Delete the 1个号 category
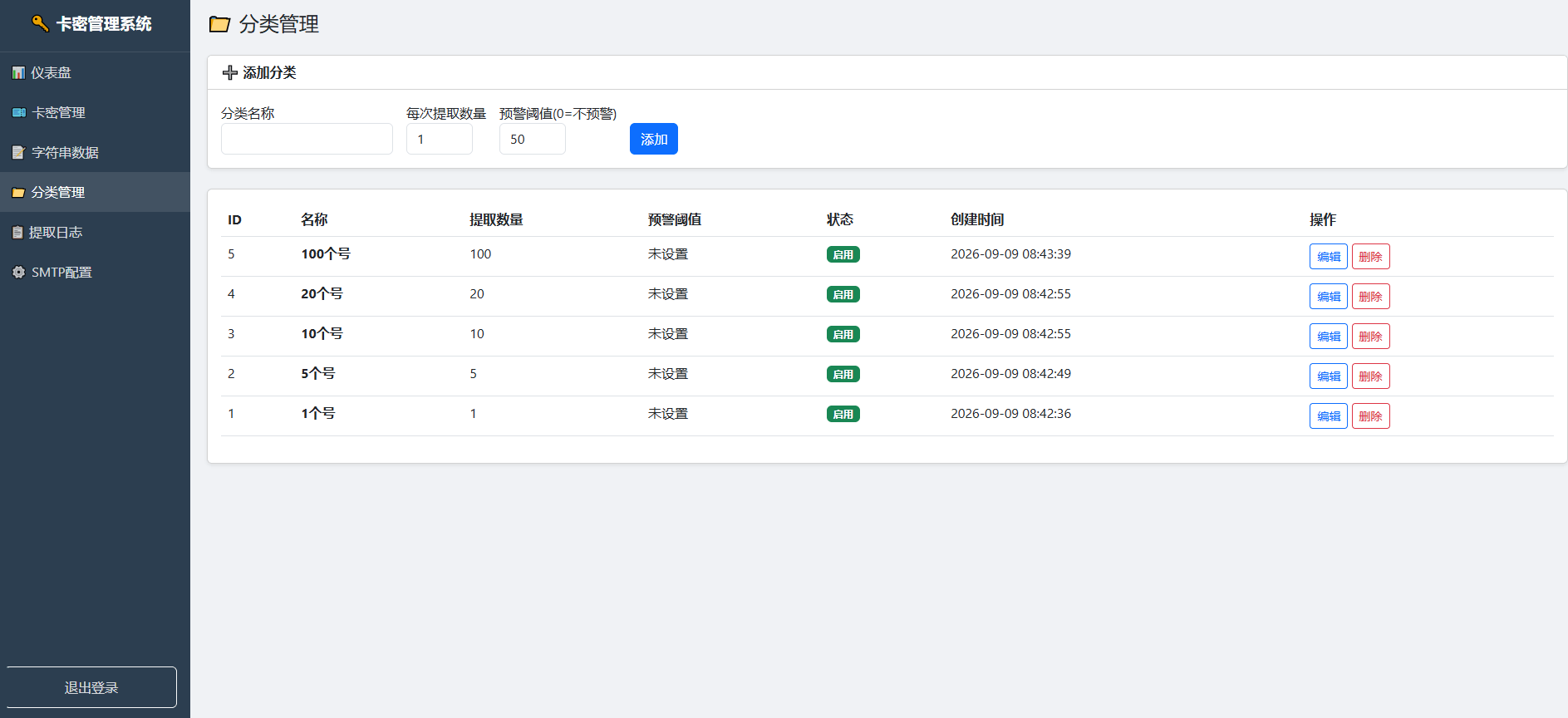1568x718 pixels. point(1371,416)
